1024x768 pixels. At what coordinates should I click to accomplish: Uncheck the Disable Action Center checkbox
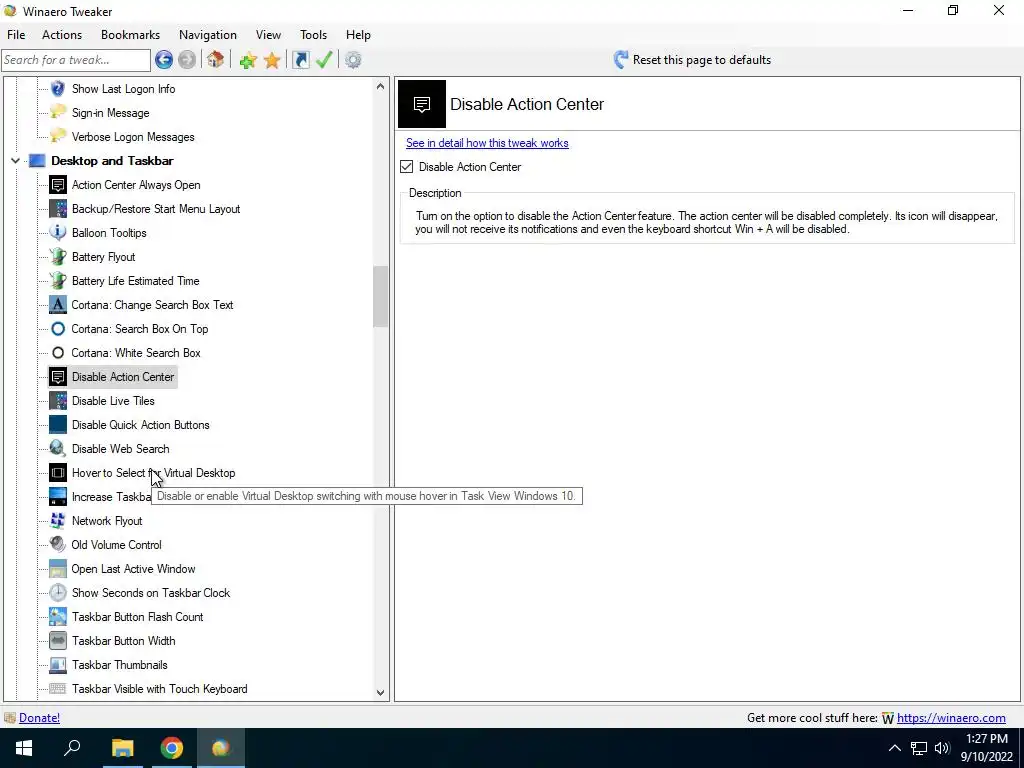click(x=406, y=167)
